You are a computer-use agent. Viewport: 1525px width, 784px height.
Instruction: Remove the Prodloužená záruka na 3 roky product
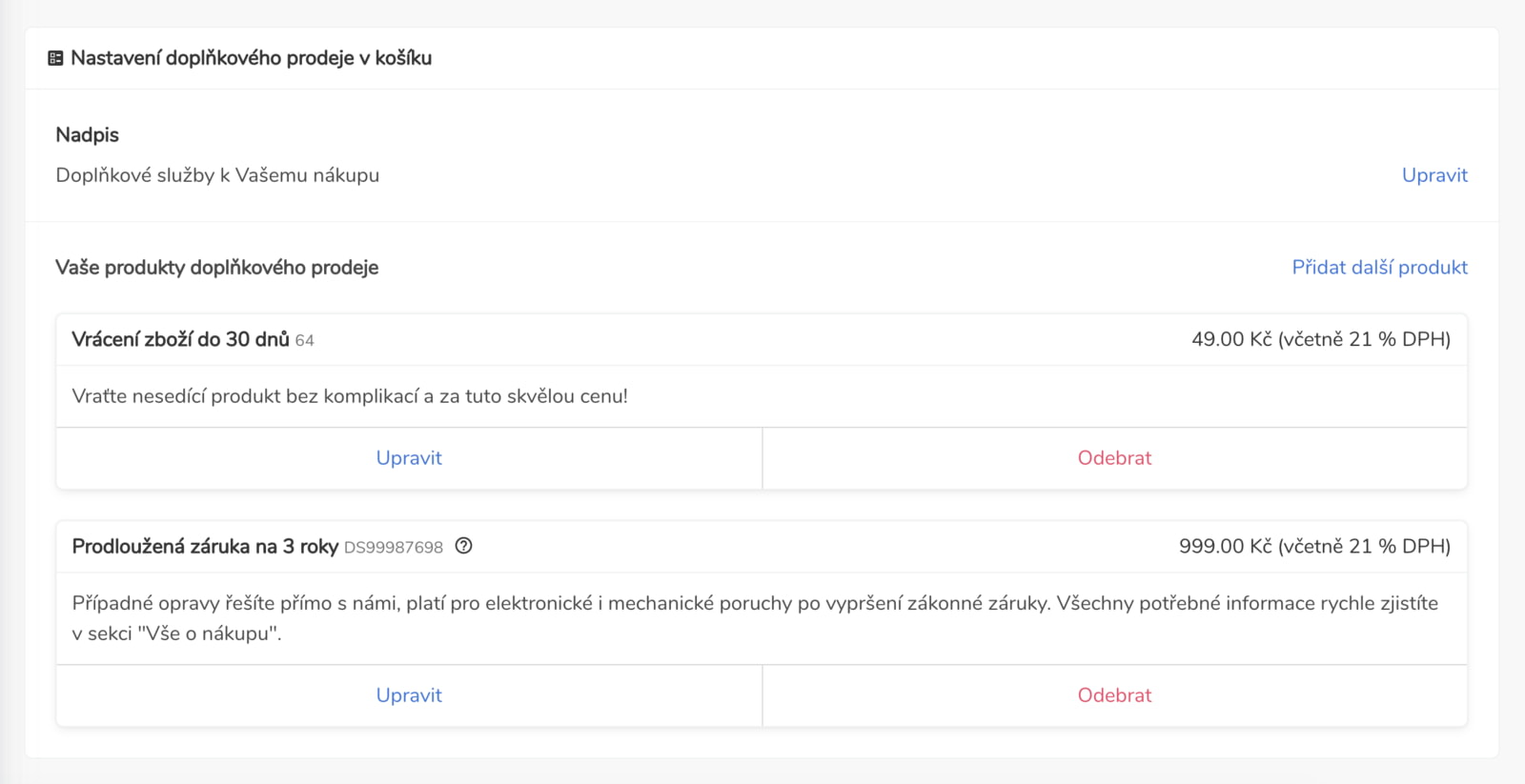1114,695
